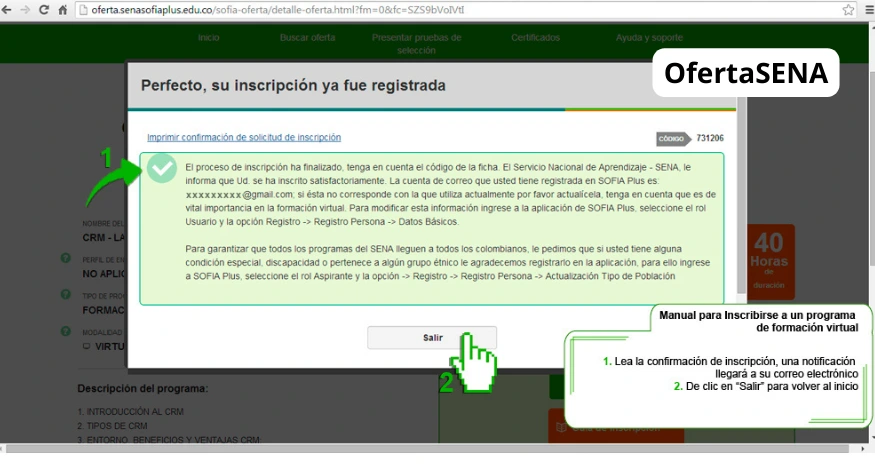Viewport: 875px width, 466px height.
Task: Open the Certificados menu item
Action: click(535, 37)
